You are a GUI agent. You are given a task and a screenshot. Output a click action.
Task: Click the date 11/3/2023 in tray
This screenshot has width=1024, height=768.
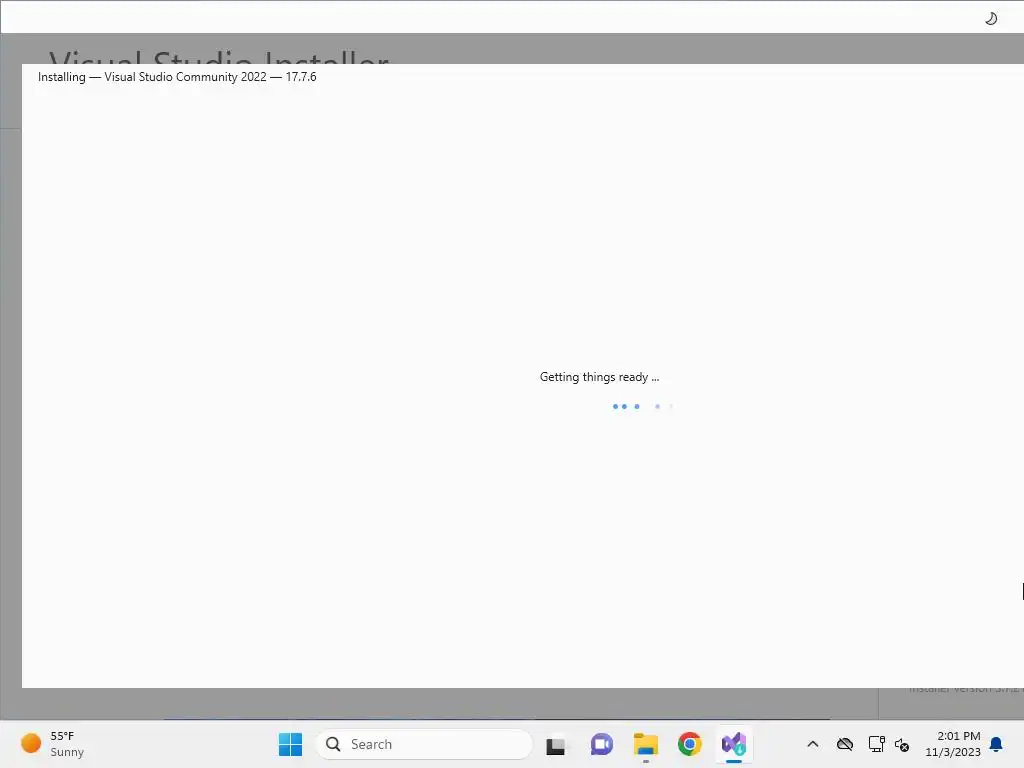click(x=953, y=752)
